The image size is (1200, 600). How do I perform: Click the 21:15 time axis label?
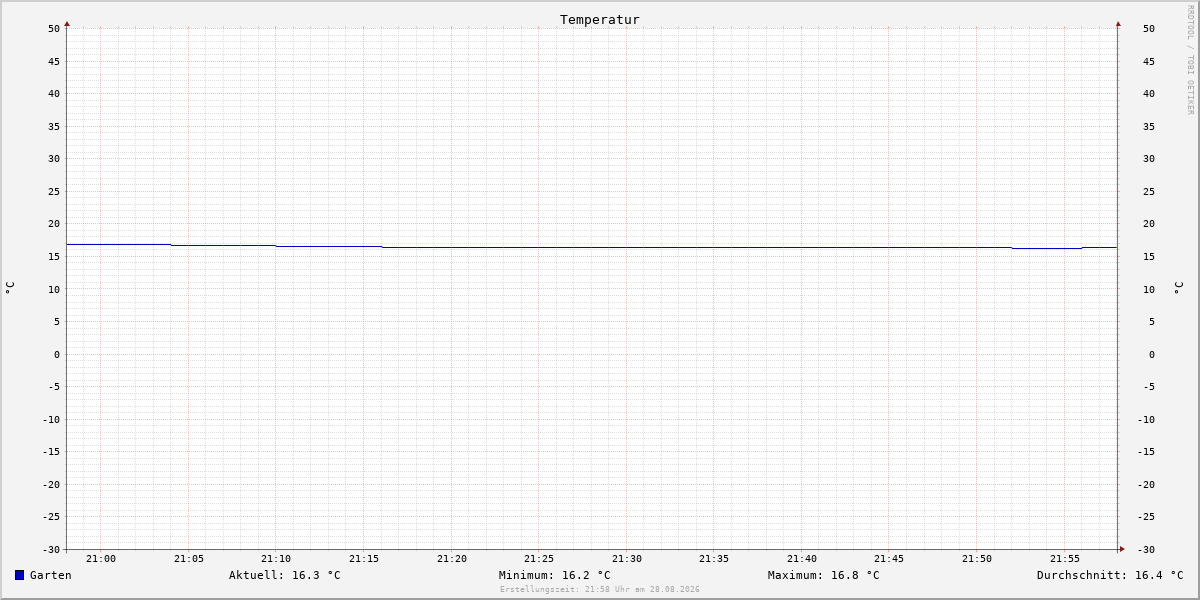364,559
